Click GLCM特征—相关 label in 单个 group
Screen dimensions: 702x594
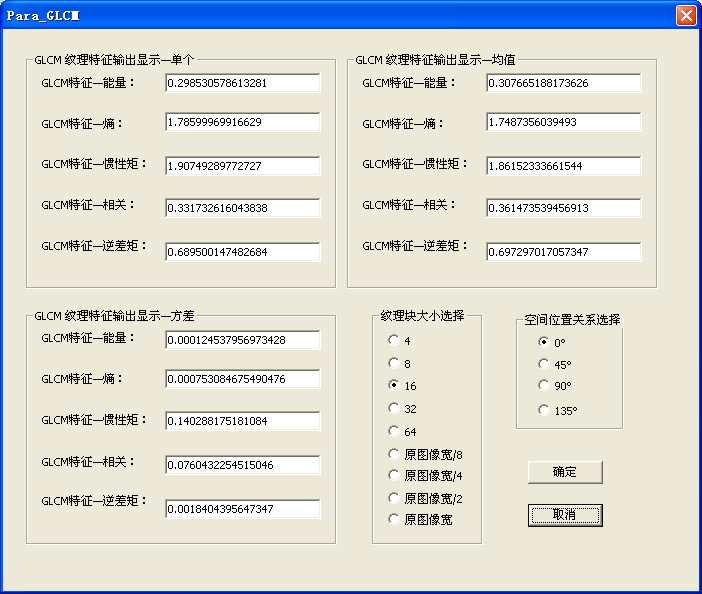tap(88, 205)
